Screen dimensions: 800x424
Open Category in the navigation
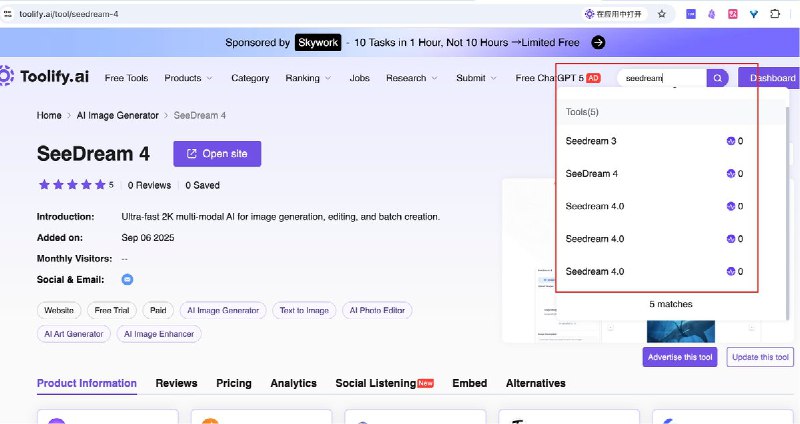250,78
